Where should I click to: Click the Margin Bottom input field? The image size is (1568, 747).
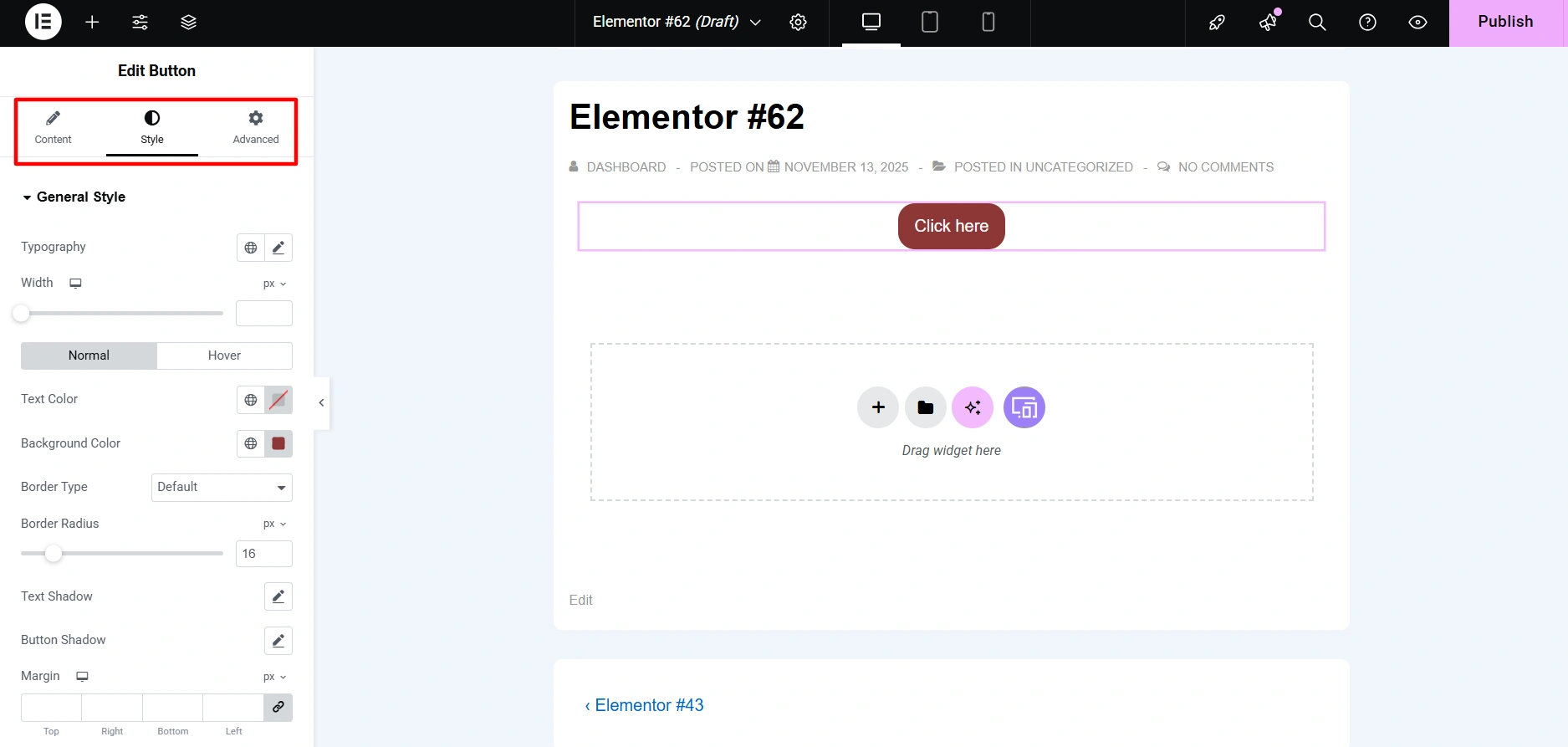172,708
